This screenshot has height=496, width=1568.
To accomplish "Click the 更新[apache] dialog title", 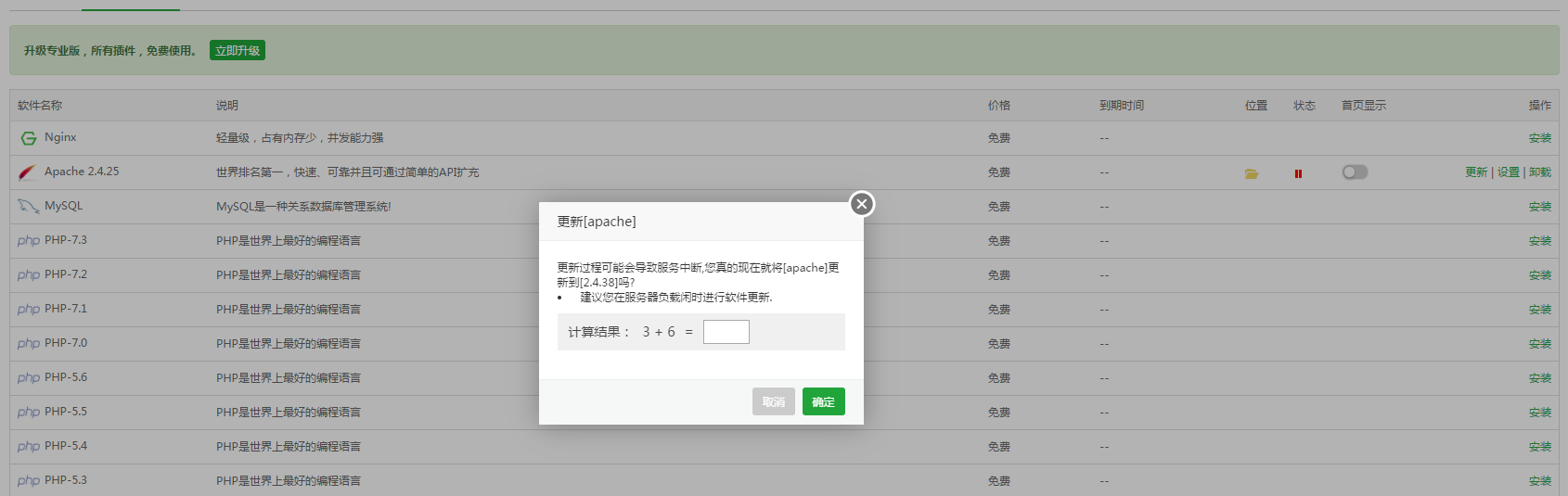I will click(x=597, y=222).
